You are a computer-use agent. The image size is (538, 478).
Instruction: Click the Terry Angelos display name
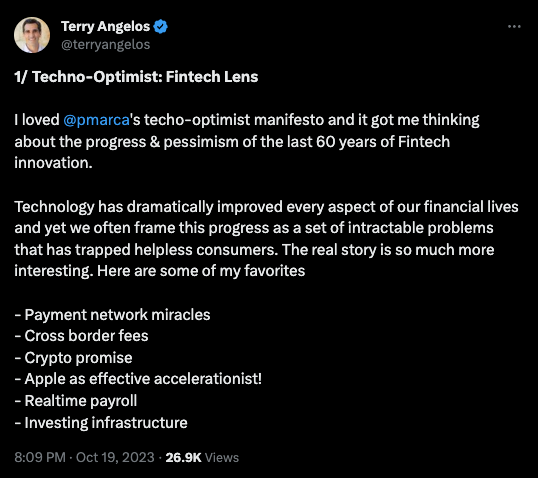tap(105, 26)
